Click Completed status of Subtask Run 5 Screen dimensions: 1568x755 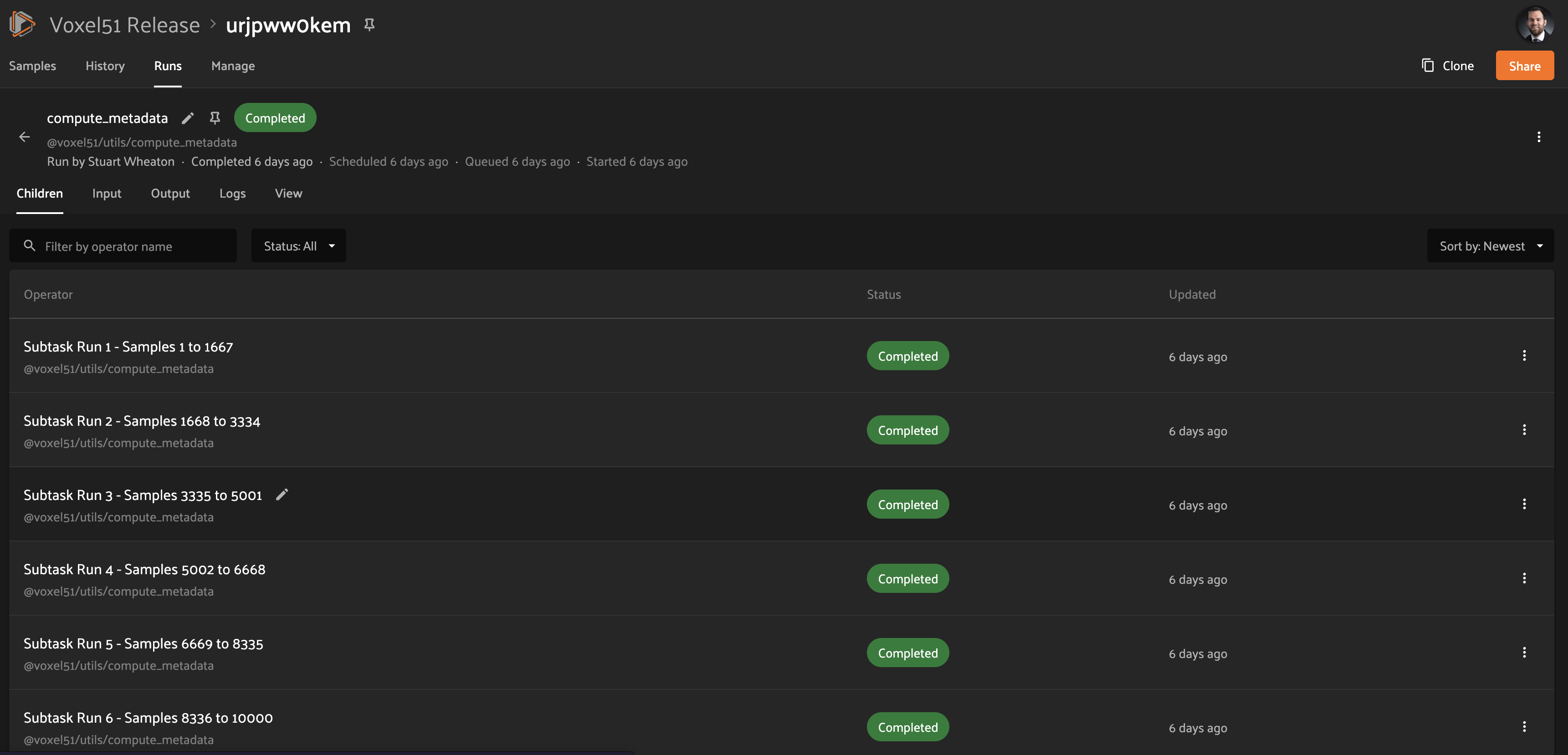click(907, 653)
